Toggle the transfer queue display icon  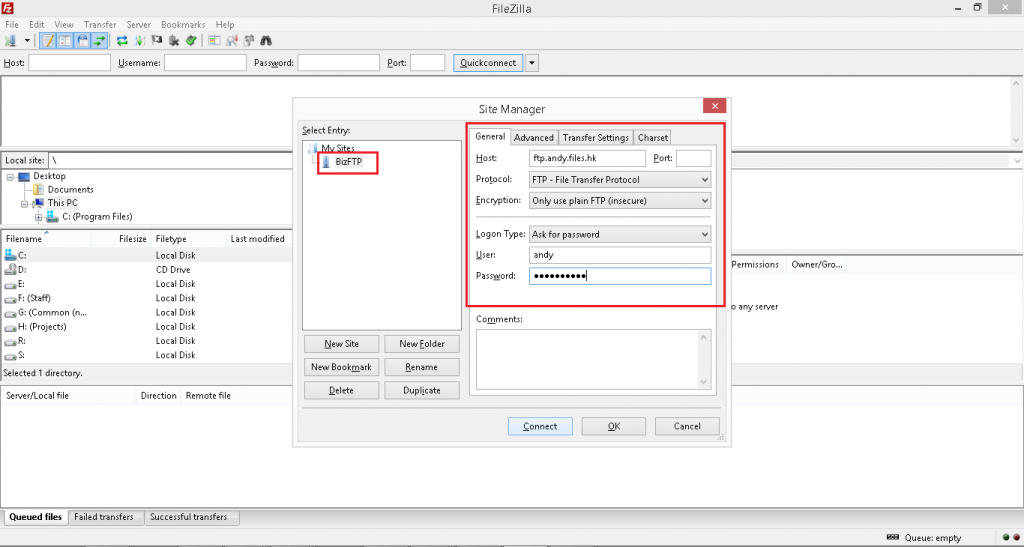[x=99, y=40]
